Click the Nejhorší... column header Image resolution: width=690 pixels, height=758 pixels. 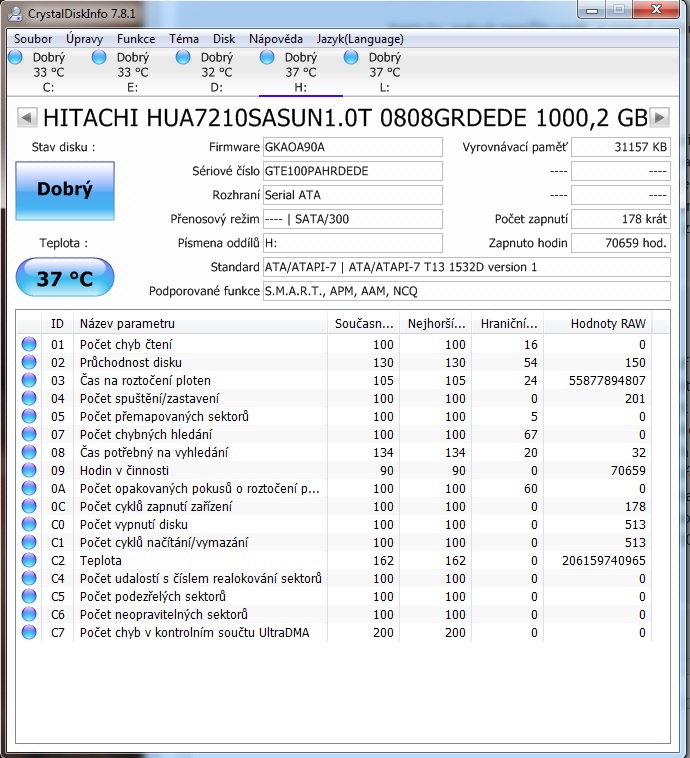click(x=436, y=323)
